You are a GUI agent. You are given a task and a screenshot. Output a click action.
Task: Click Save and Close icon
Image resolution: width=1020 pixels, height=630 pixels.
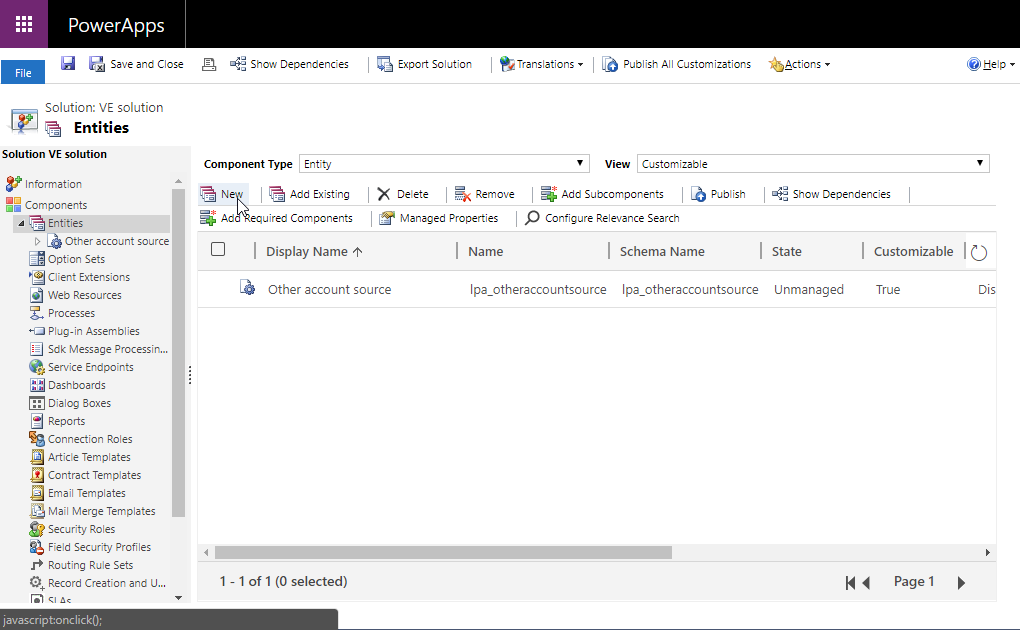pyautogui.click(x=97, y=64)
